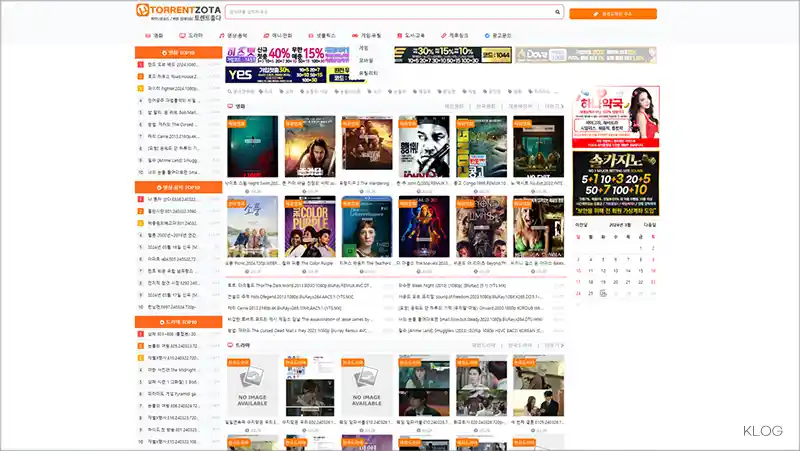Click the John Q movie poster
The image size is (800, 451).
coord(424,146)
